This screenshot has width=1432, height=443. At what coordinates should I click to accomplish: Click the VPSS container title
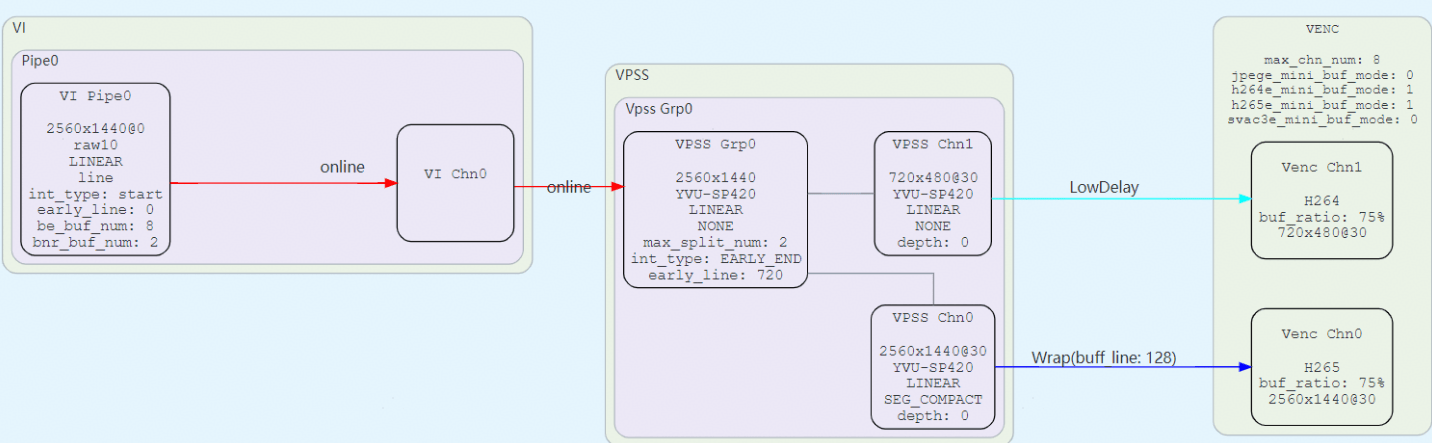pyautogui.click(x=630, y=75)
